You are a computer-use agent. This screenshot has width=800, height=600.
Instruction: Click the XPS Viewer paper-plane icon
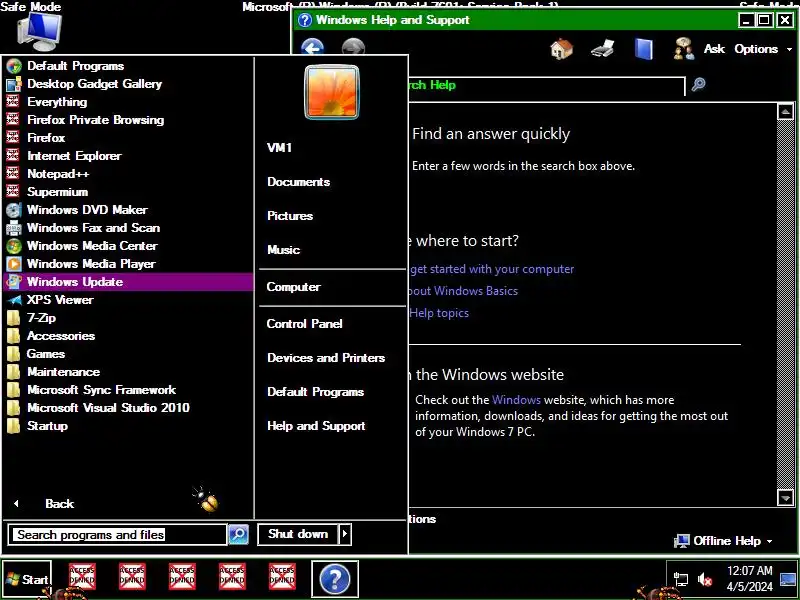tap(14, 299)
